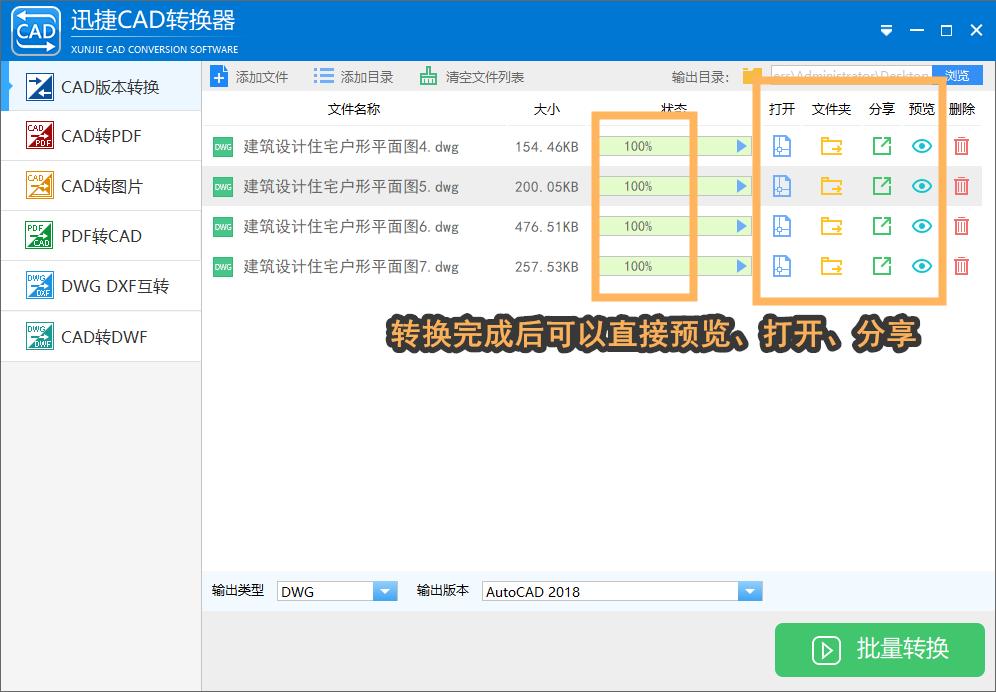The image size is (996, 692).
Task: Preview 建筑设计住宅户形平面图4 with the eye icon
Action: (921, 146)
